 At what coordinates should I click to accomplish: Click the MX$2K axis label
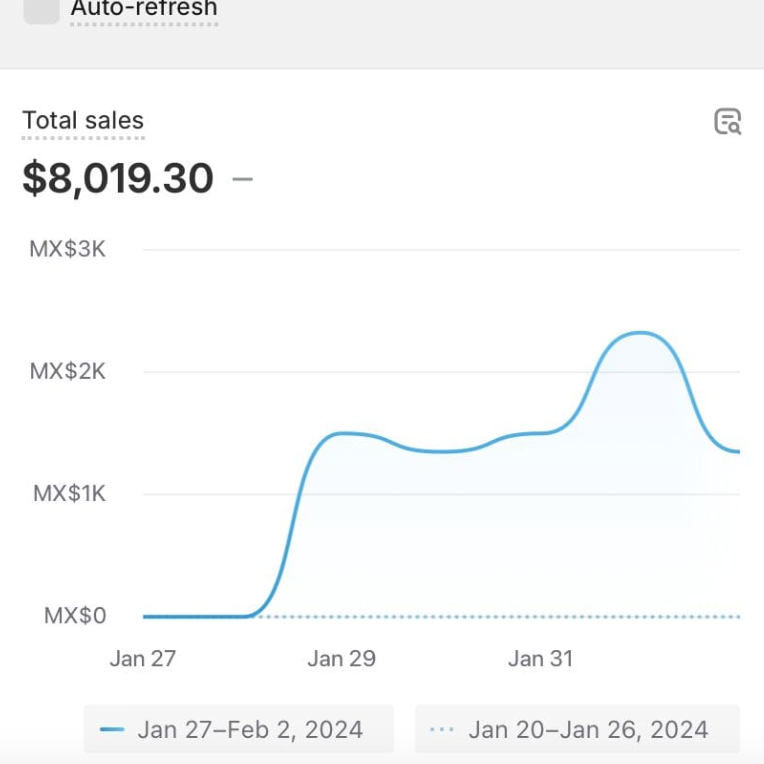tap(67, 371)
